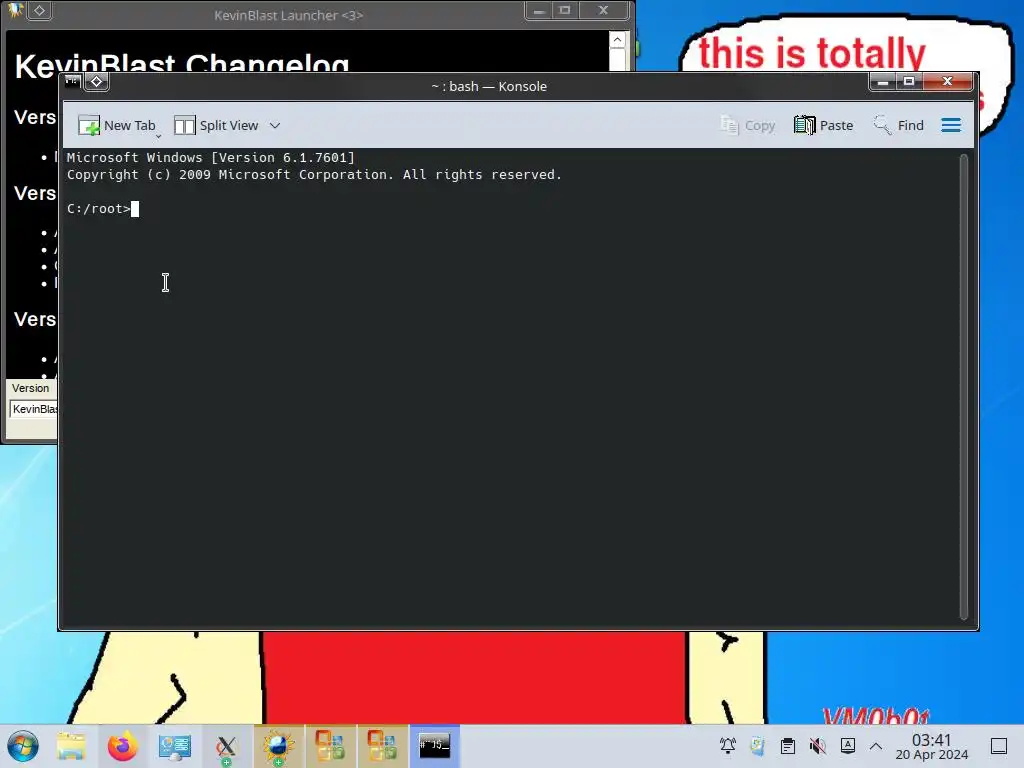Open the X application taskbar icon
Image resolution: width=1024 pixels, height=768 pixels.
point(226,746)
